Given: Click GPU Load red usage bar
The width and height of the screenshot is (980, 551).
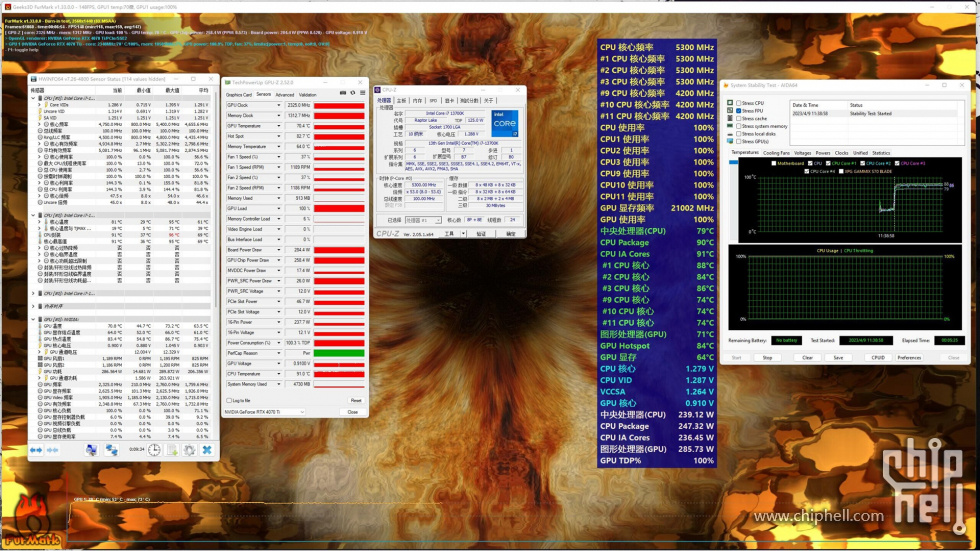Looking at the screenshot, I should tap(339, 209).
